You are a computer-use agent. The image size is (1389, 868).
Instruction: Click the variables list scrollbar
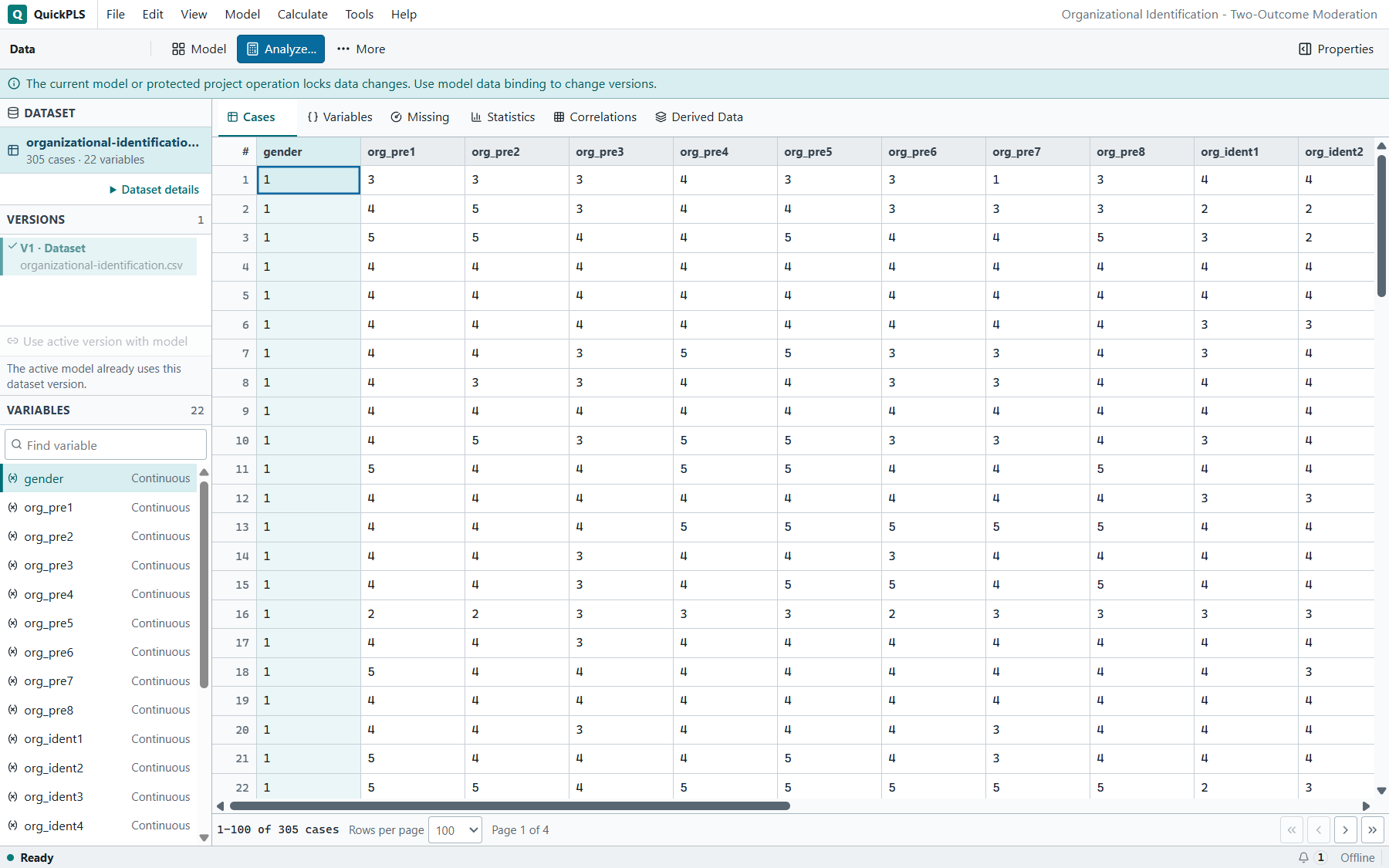click(204, 584)
